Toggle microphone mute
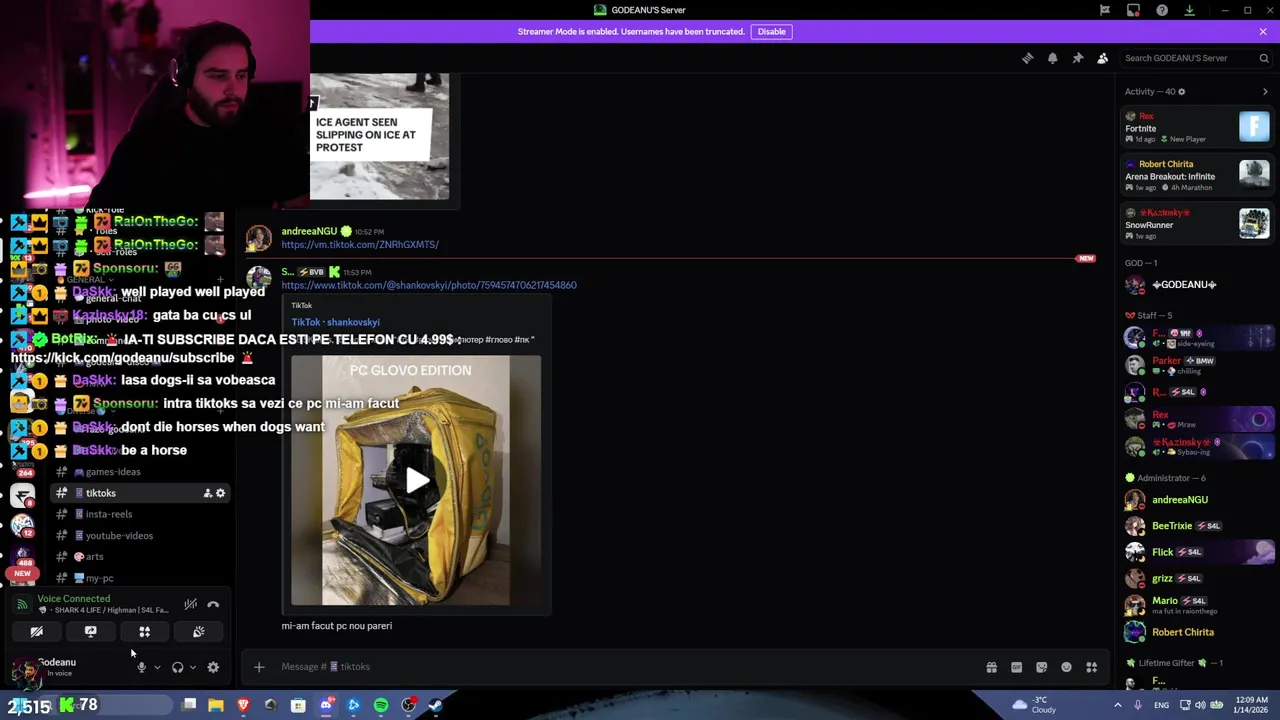 [x=141, y=668]
